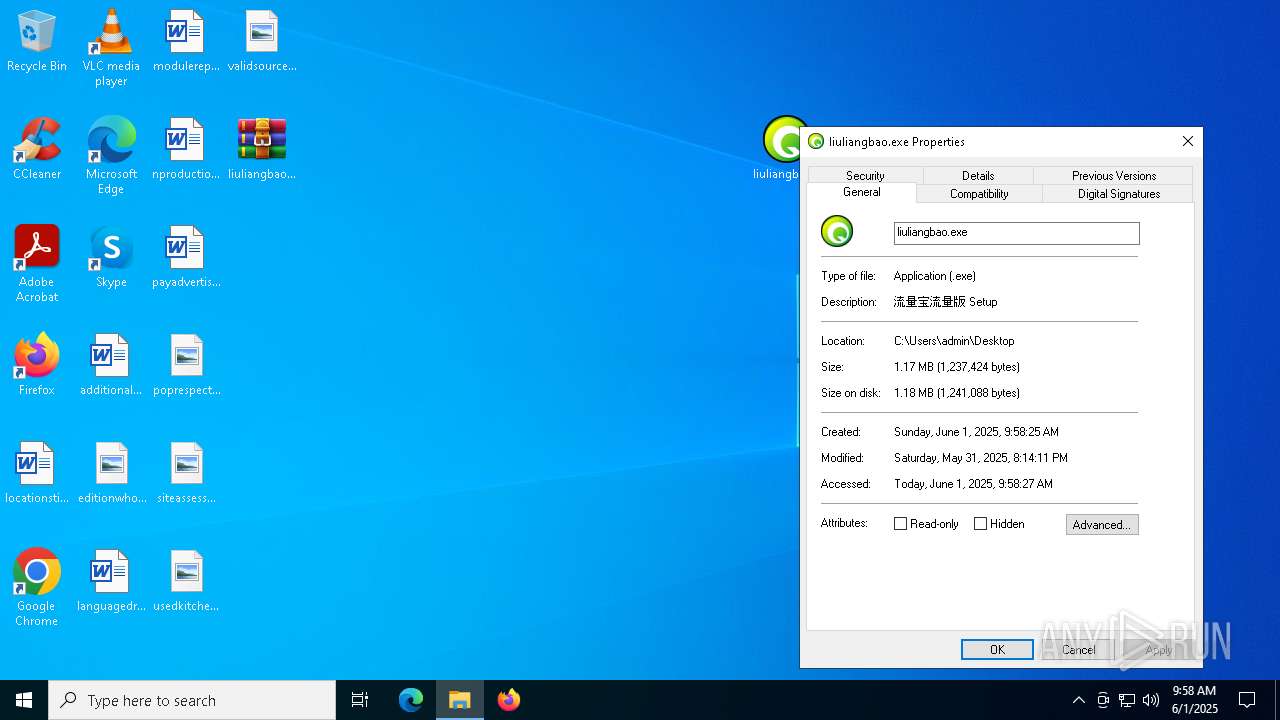
Task: Select the poprespect... image file
Action: (186, 365)
